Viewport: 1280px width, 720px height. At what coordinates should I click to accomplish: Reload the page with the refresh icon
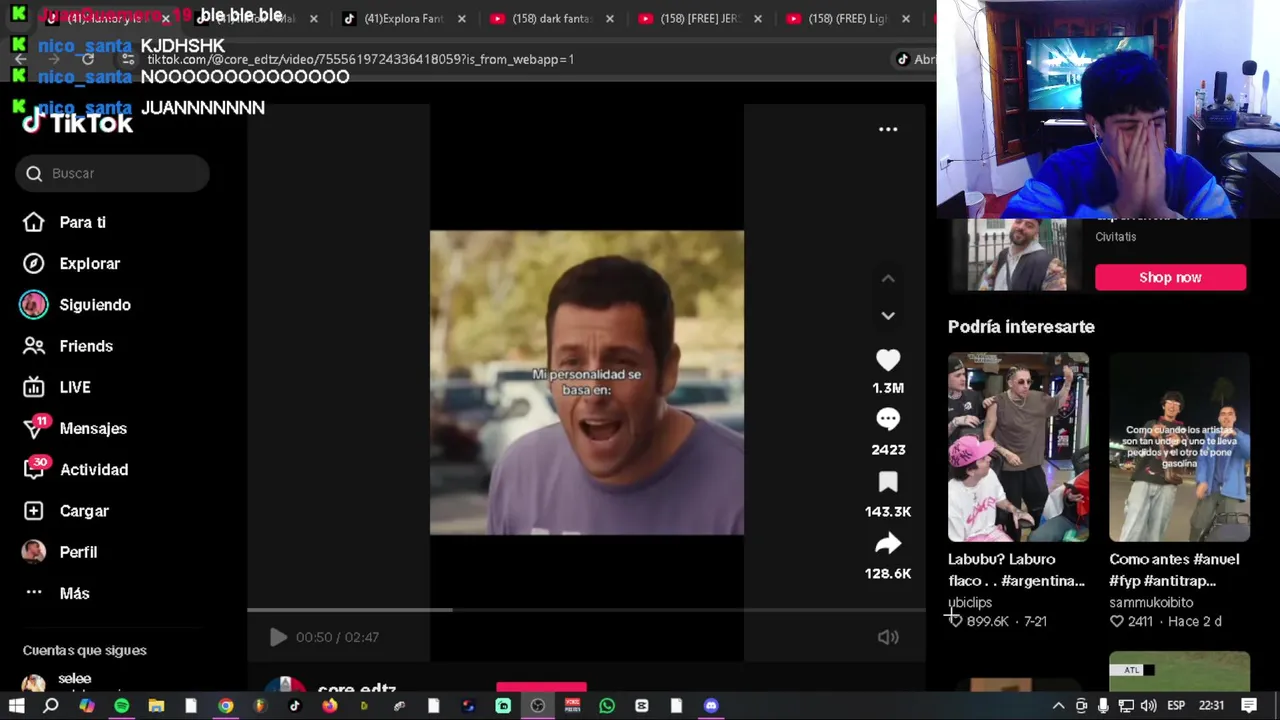click(x=87, y=59)
